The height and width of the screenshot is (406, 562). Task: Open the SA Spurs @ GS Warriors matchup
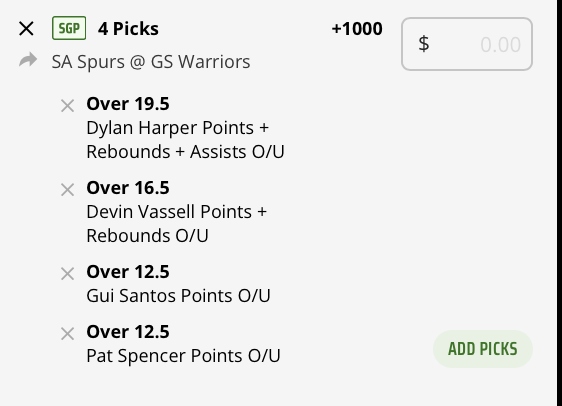151,62
